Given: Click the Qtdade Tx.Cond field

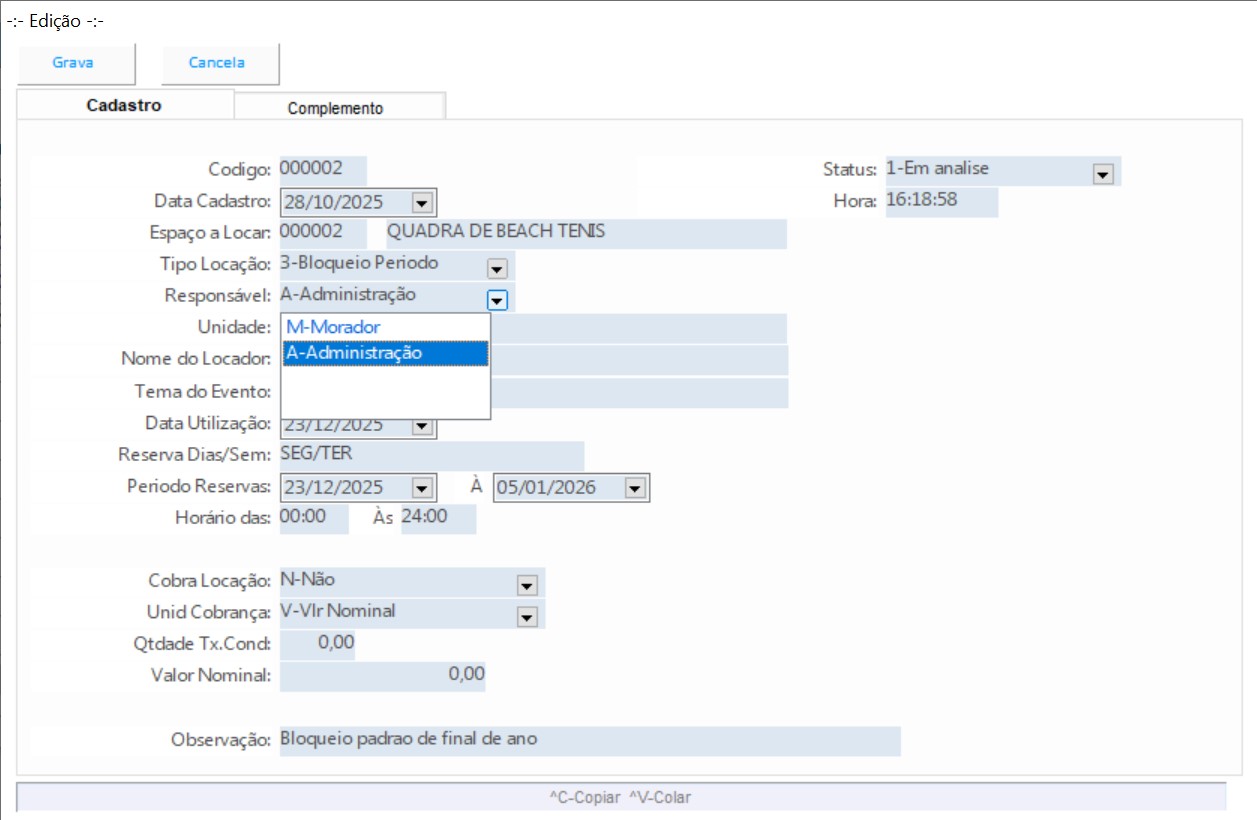Looking at the screenshot, I should click(x=318, y=643).
